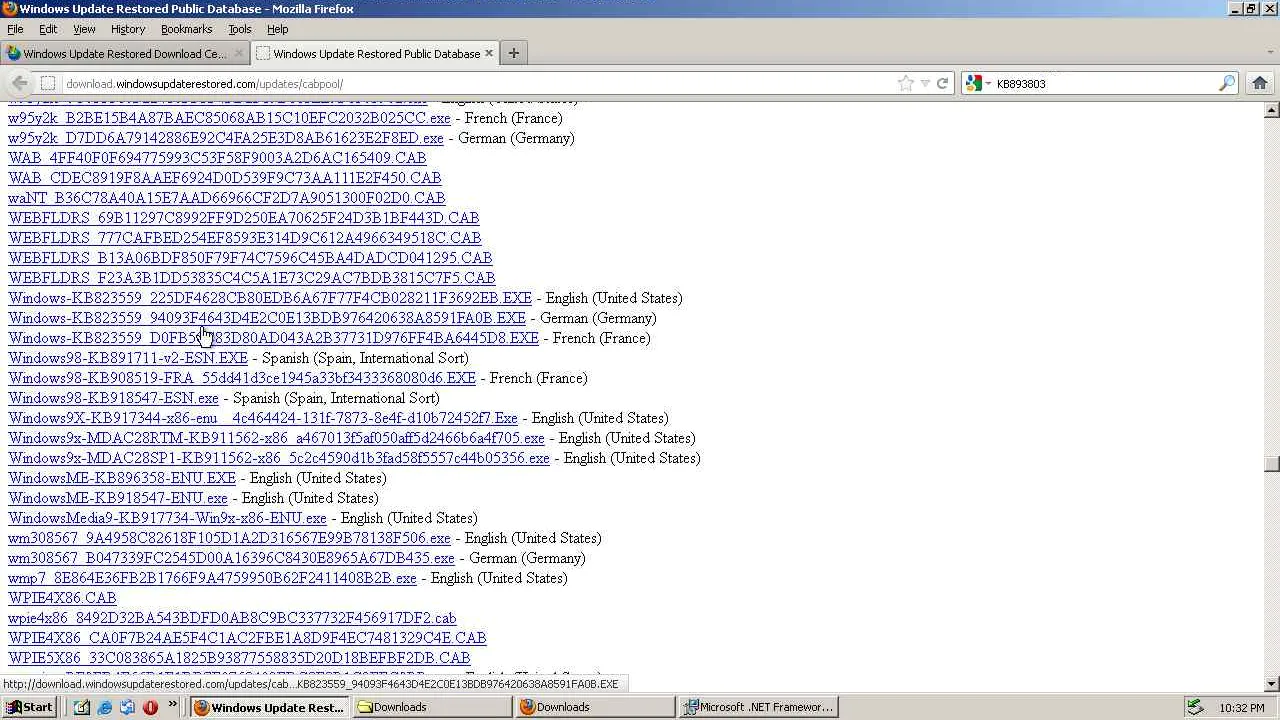Download Windows-KB823559_225DF4628 English EXE
This screenshot has height=720, width=1280.
(x=270, y=298)
